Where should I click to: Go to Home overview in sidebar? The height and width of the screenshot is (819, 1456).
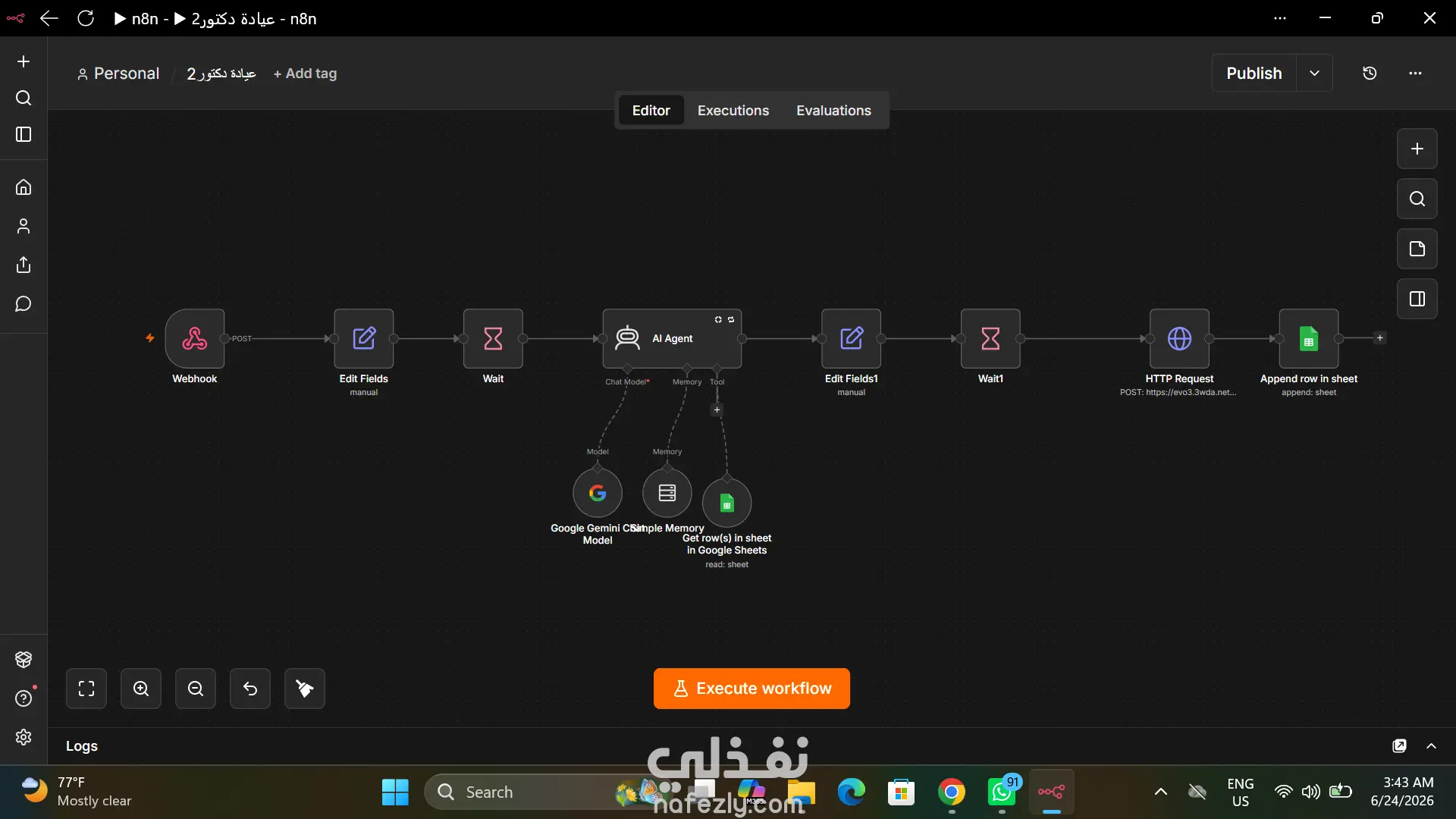click(x=24, y=187)
